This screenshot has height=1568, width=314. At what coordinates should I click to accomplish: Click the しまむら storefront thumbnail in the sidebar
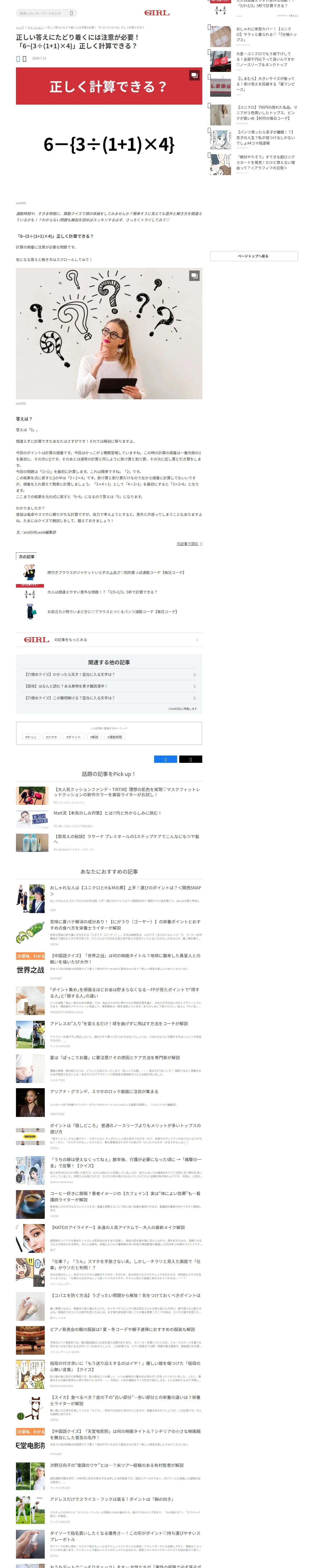(x=221, y=87)
